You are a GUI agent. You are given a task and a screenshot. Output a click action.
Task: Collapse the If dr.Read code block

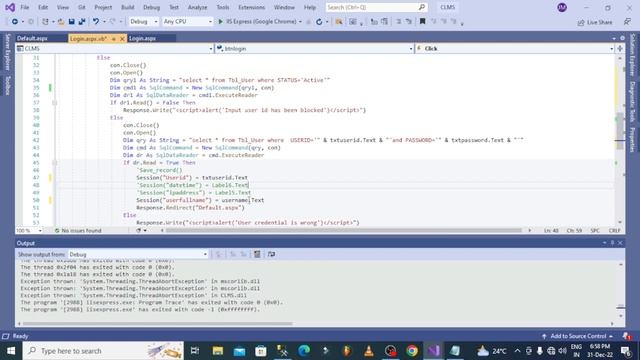(54, 162)
